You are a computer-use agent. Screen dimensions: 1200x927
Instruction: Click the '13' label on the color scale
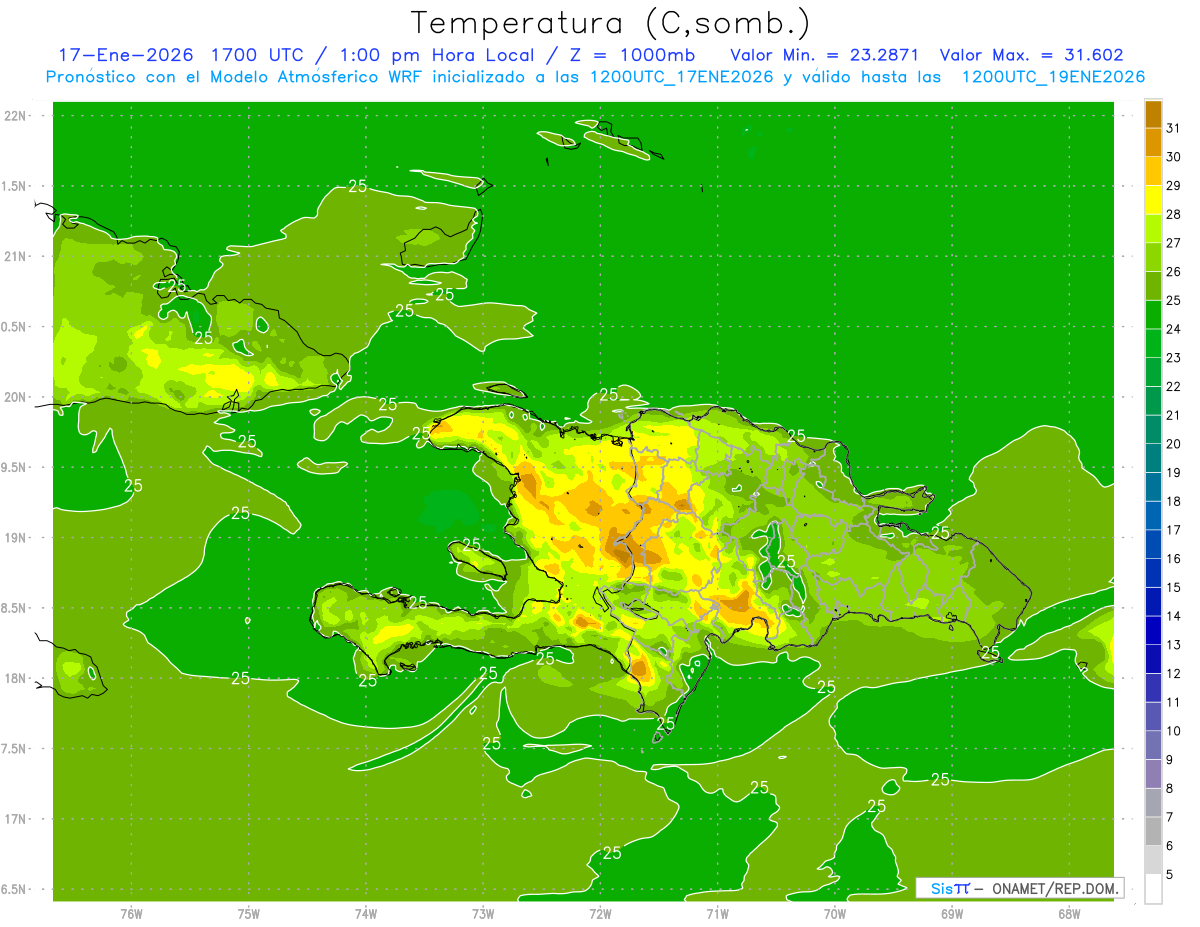(1174, 645)
